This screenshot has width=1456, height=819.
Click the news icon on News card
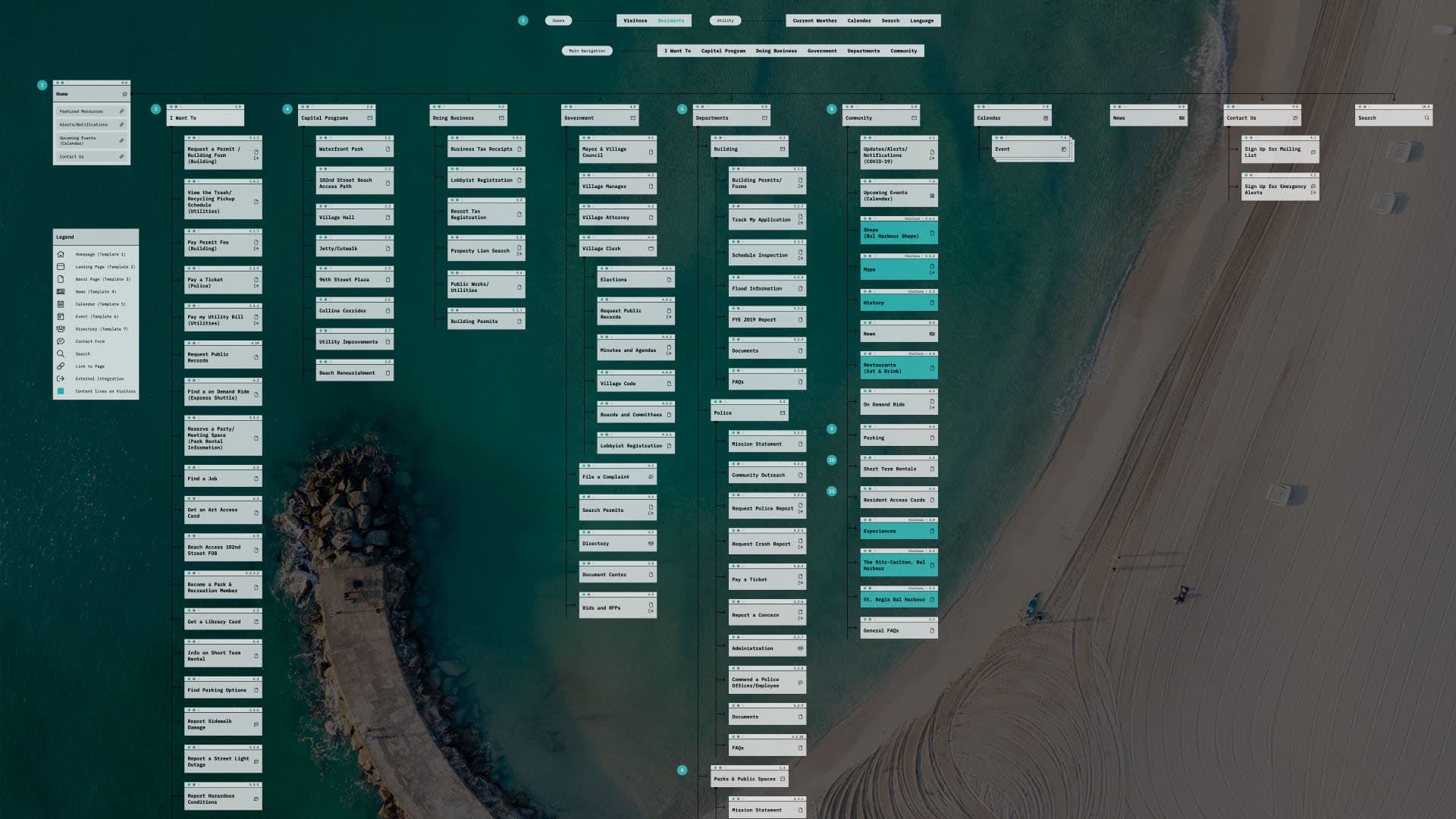[x=1181, y=118]
